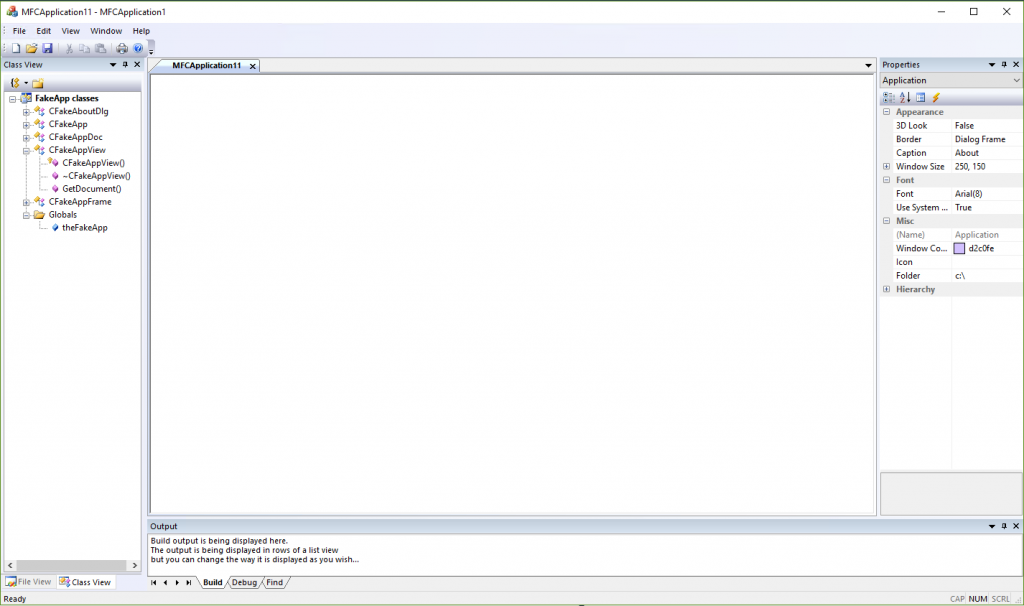Expand the Hierarchy property category
The width and height of the screenshot is (1024, 606).
point(886,289)
